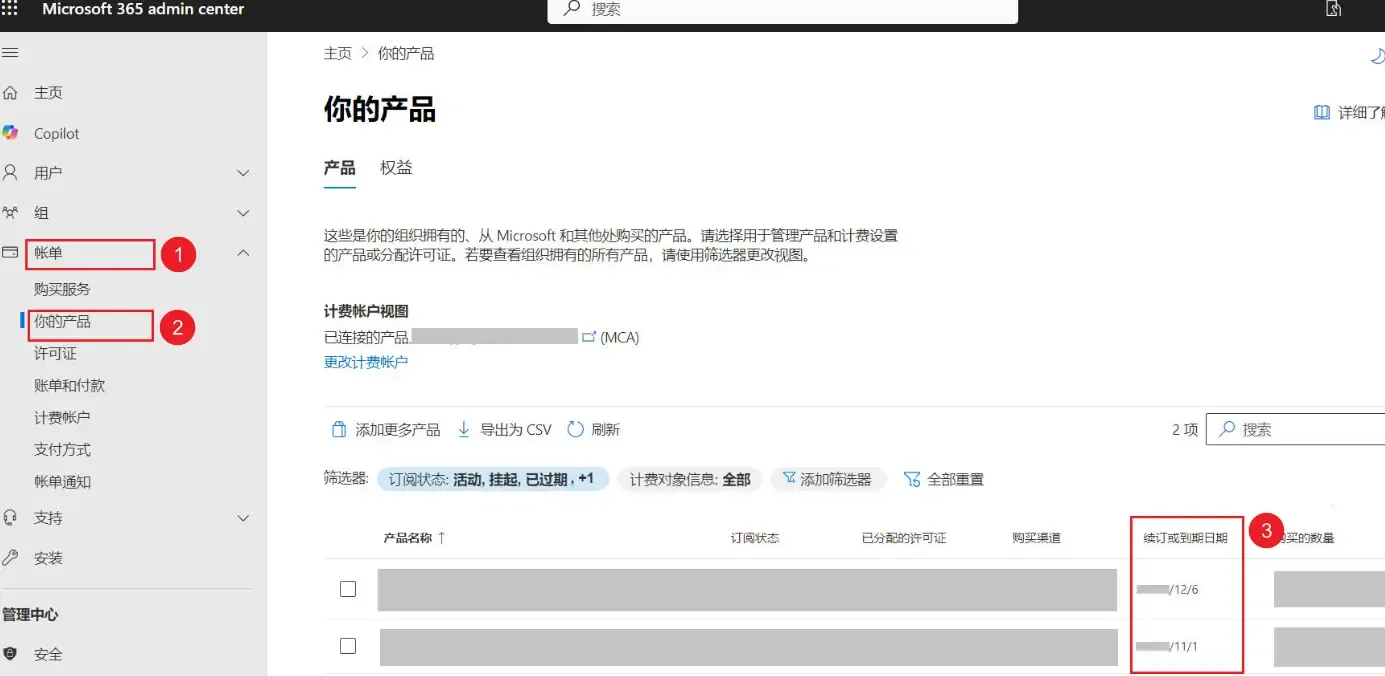1385x676 pixels.
Task: Click the shield icon beside 安全
Action: pos(11,654)
